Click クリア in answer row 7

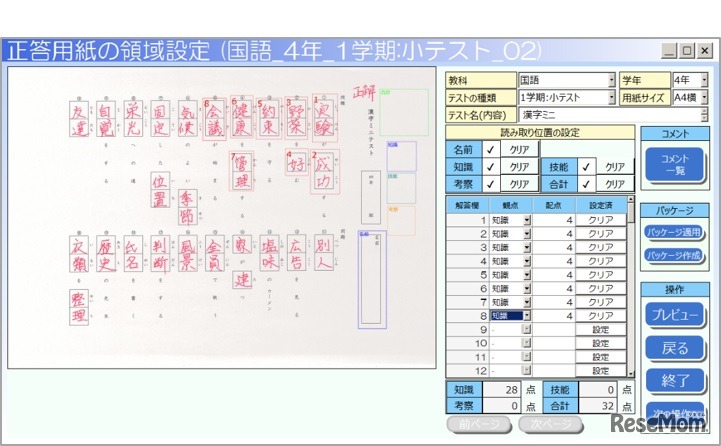click(x=601, y=302)
